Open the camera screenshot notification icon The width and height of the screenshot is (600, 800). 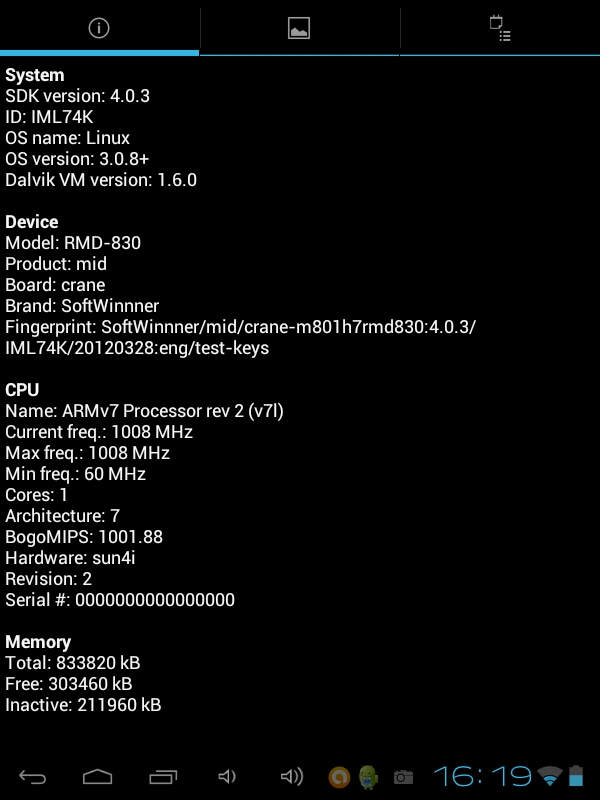[403, 777]
